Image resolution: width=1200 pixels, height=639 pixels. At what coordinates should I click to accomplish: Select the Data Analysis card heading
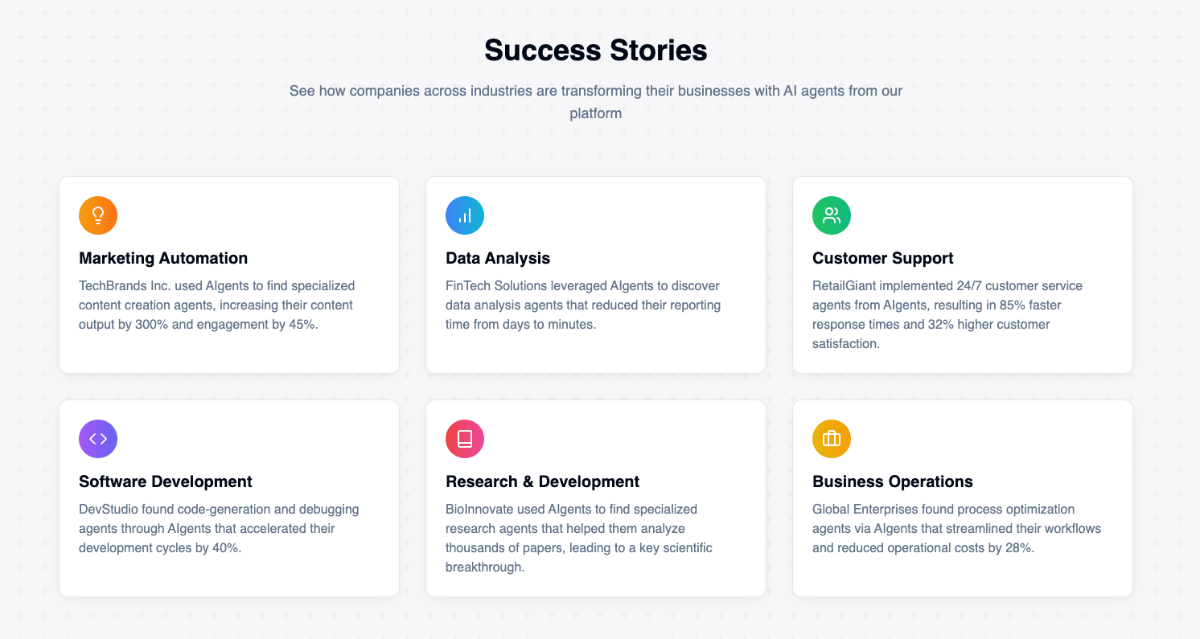click(498, 258)
